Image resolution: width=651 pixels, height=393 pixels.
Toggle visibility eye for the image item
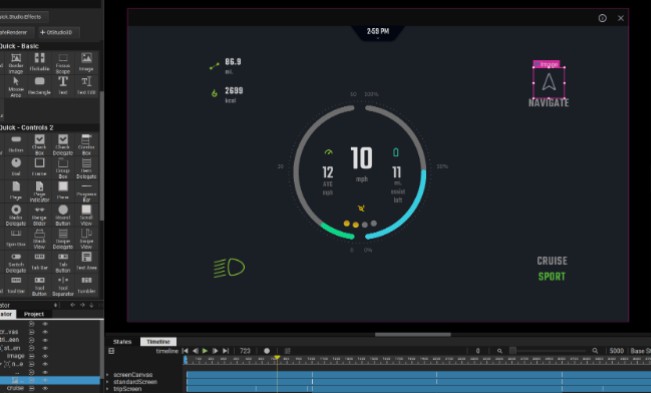[x=45, y=356]
